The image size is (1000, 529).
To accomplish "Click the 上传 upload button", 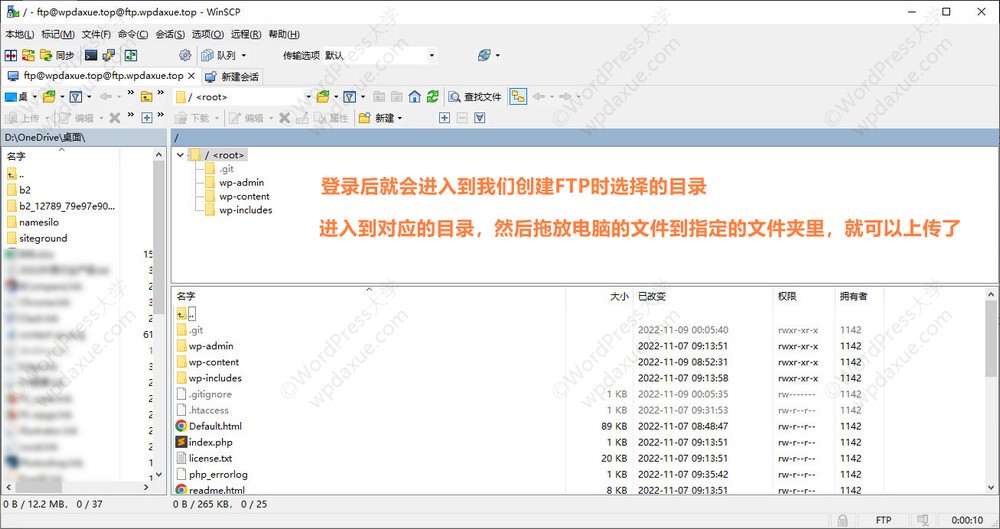I will [23, 118].
